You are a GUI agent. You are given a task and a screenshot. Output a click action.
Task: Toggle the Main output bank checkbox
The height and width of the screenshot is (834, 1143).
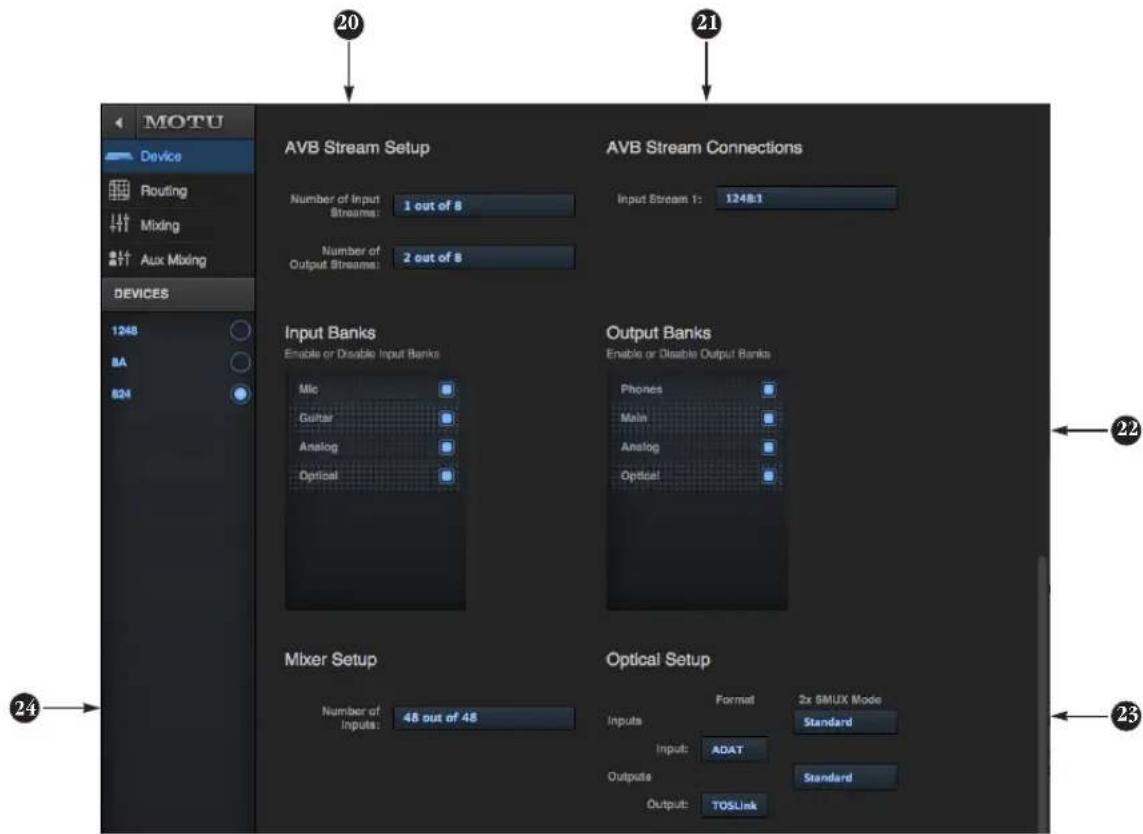[768, 418]
